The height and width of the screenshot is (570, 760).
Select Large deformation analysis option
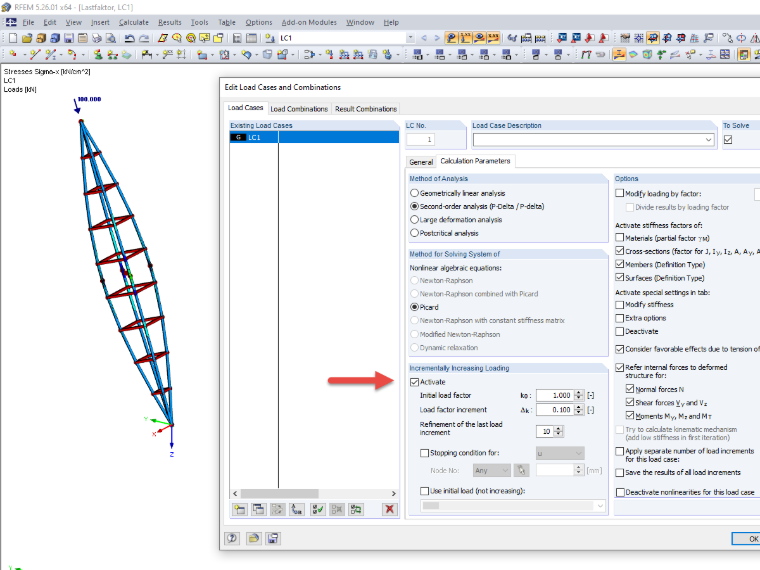(414, 220)
